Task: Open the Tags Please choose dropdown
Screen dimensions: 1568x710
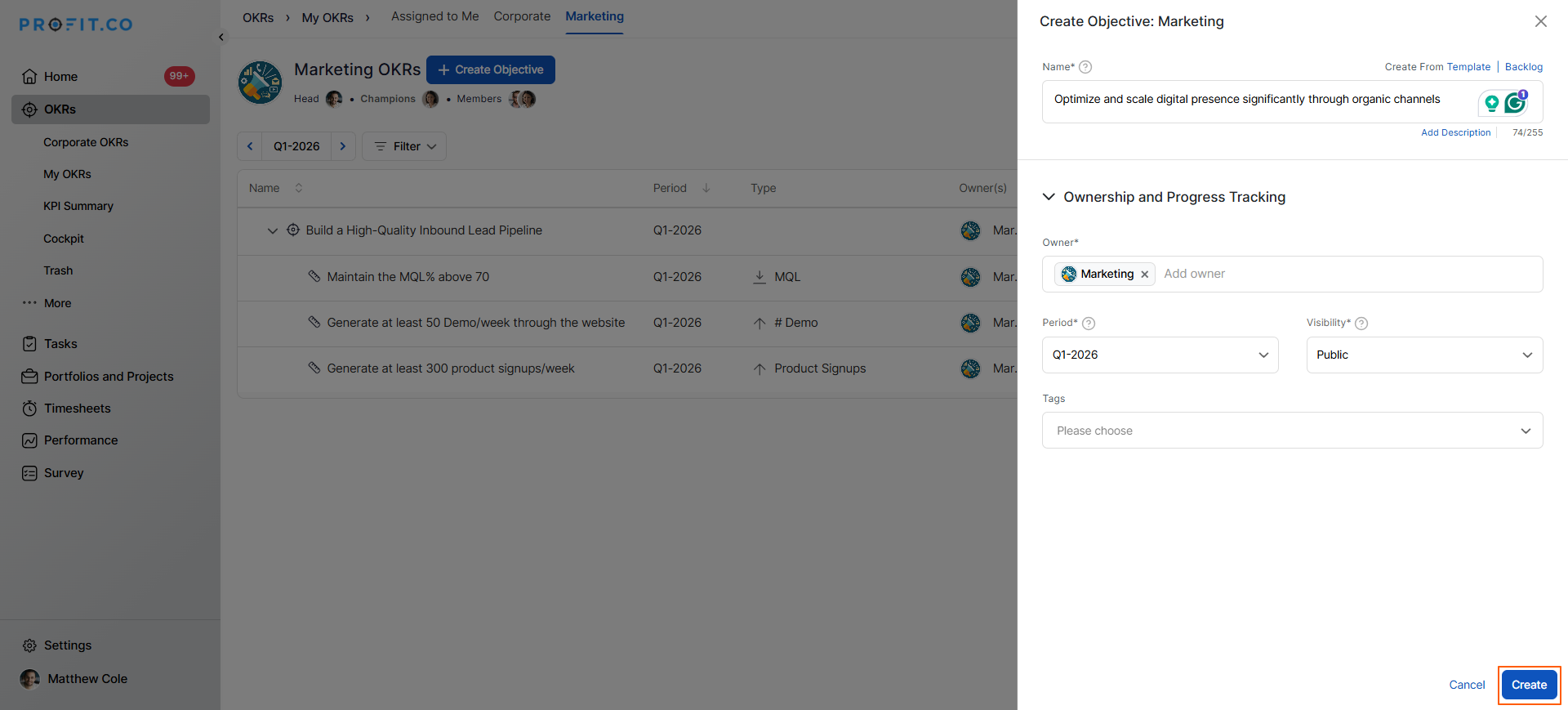Action: point(1292,431)
